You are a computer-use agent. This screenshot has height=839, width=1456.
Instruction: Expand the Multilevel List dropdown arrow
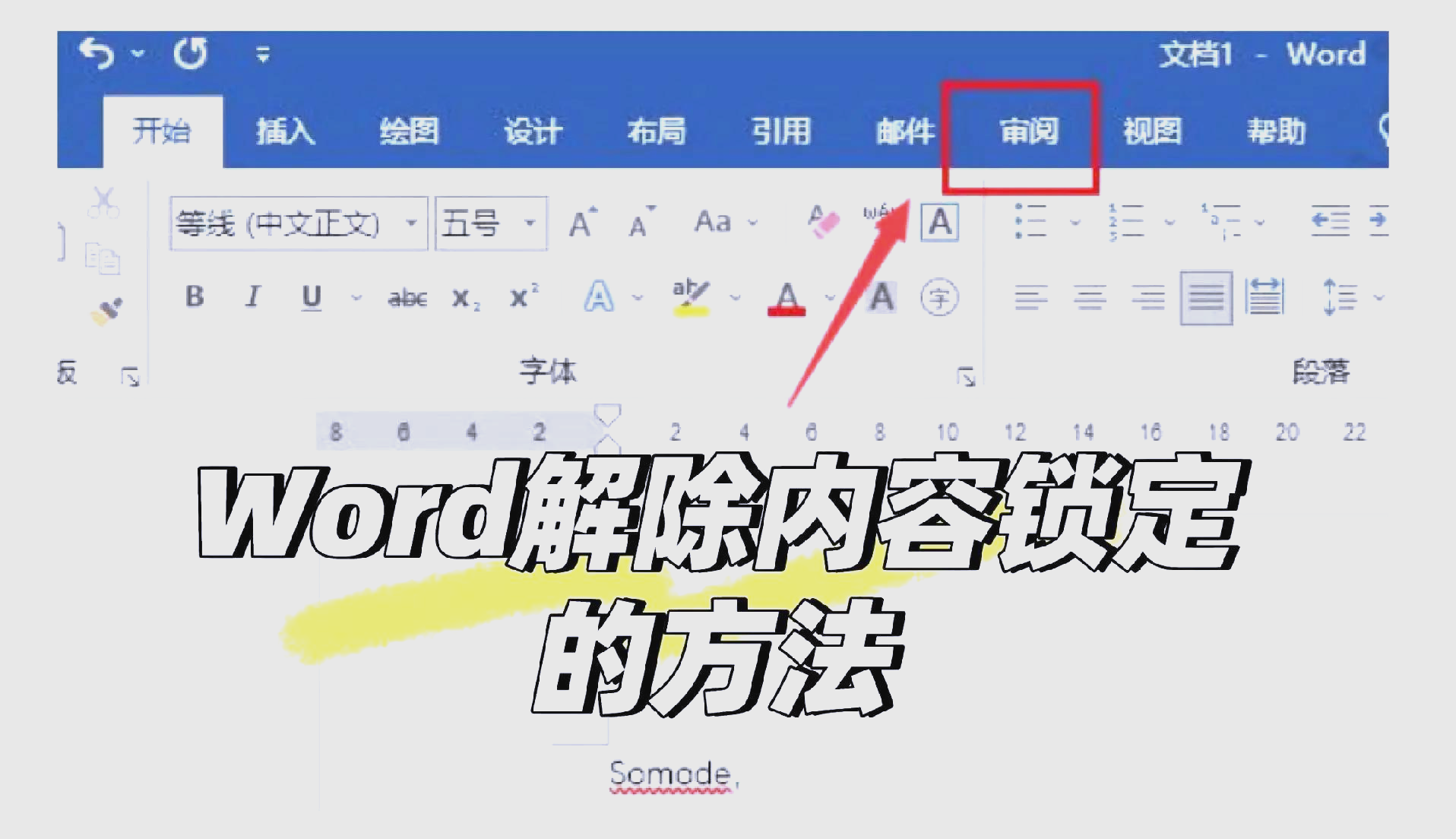(1259, 223)
